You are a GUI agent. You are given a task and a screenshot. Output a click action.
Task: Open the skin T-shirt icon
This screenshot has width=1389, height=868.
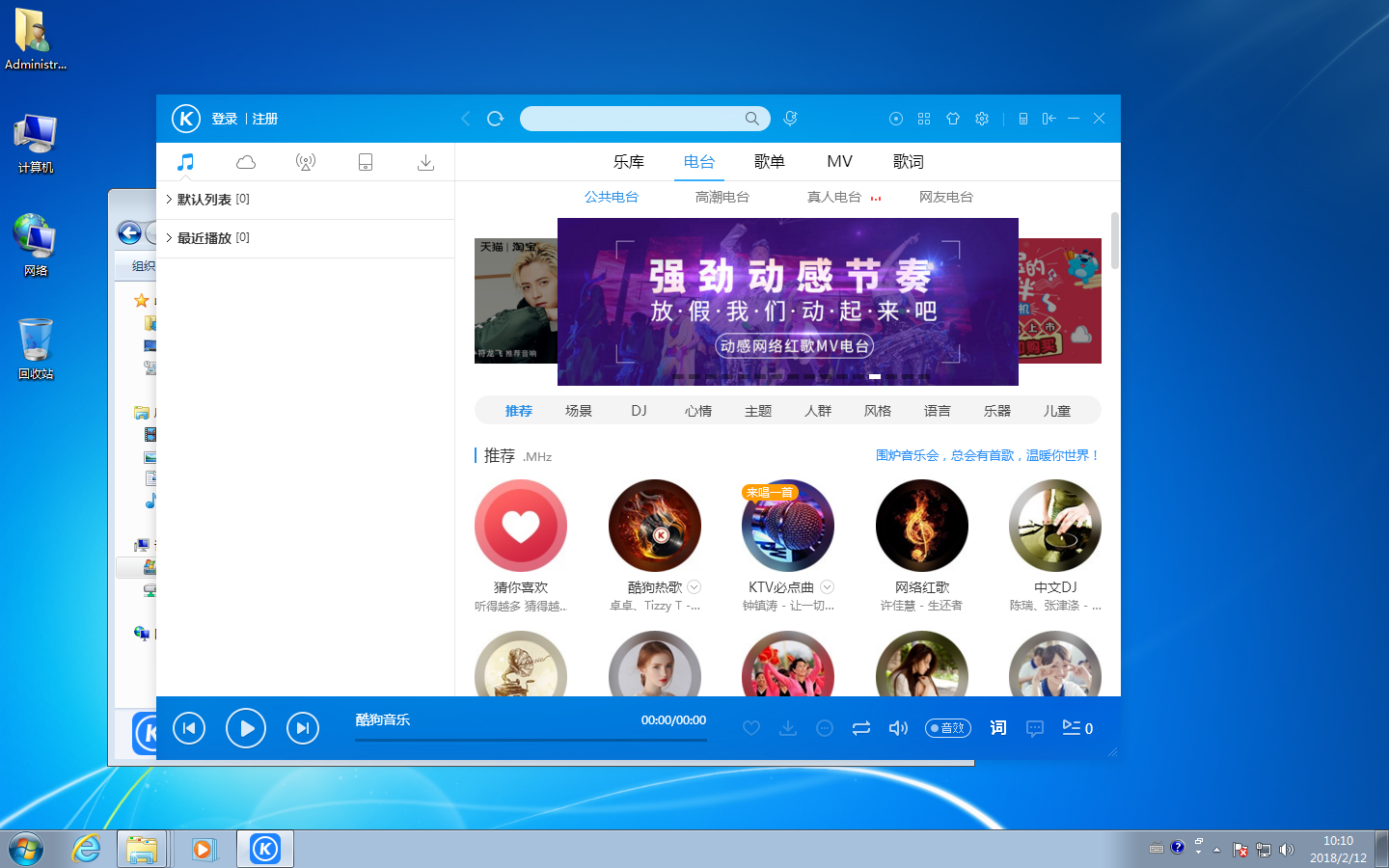[x=953, y=119]
